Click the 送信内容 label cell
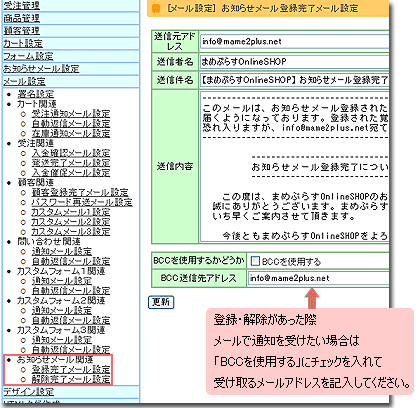This screenshot has width=420, height=408. click(175, 166)
